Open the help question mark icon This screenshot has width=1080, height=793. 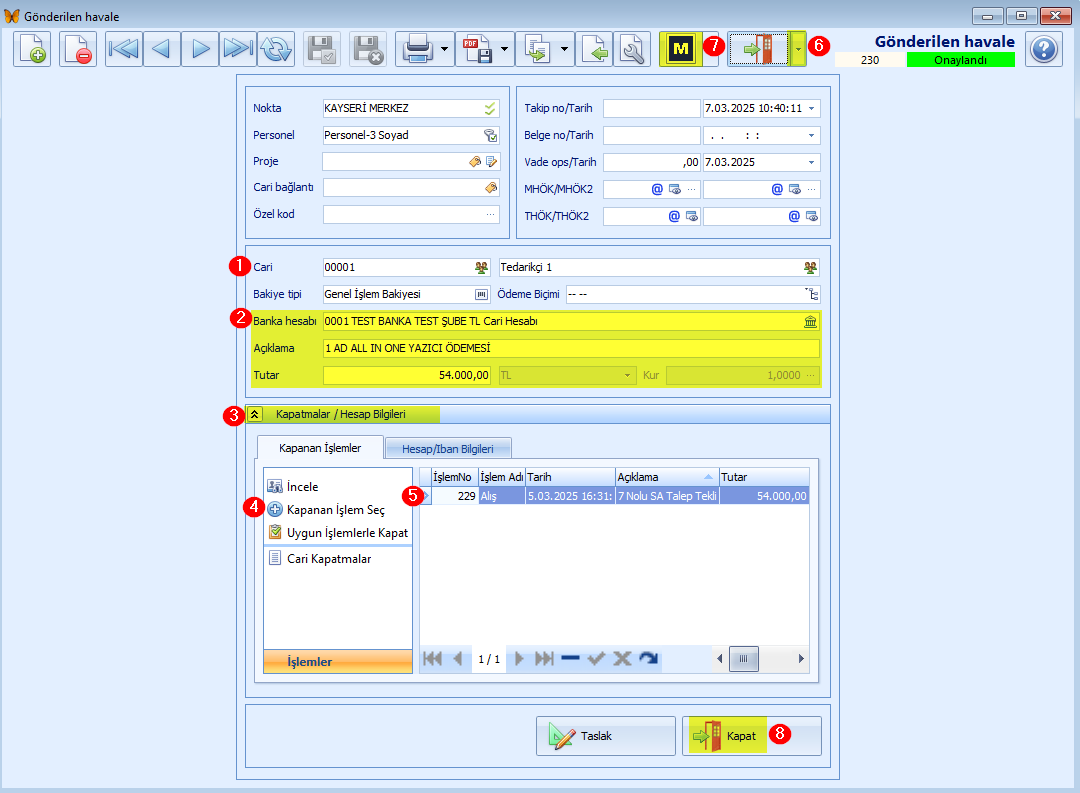(1043, 49)
